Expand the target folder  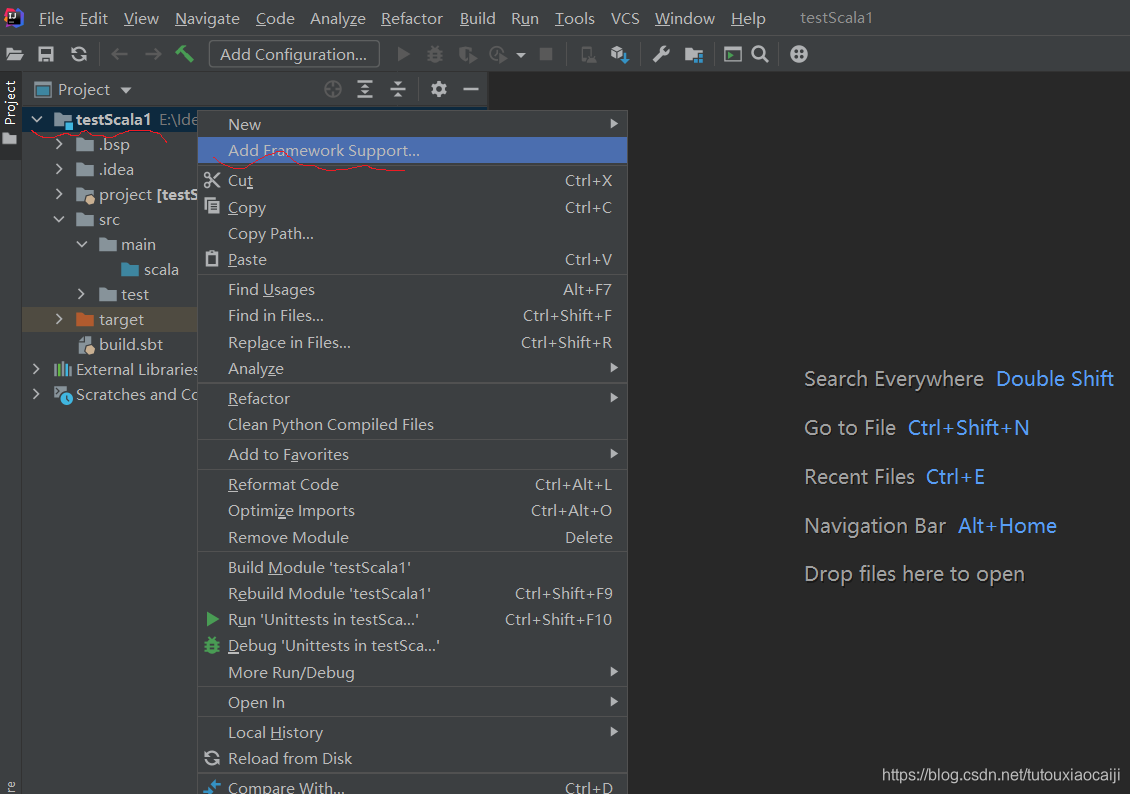[x=59, y=319]
